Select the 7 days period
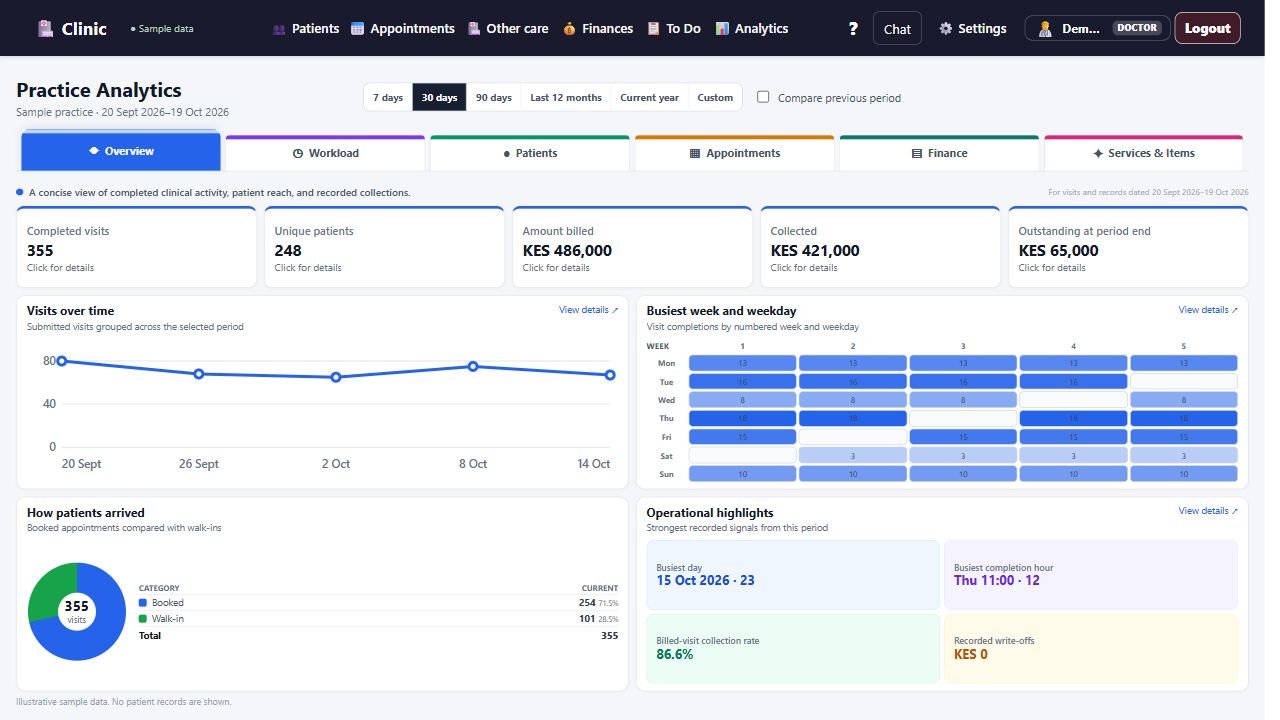Viewport: 1280px width, 720px height. click(x=388, y=97)
